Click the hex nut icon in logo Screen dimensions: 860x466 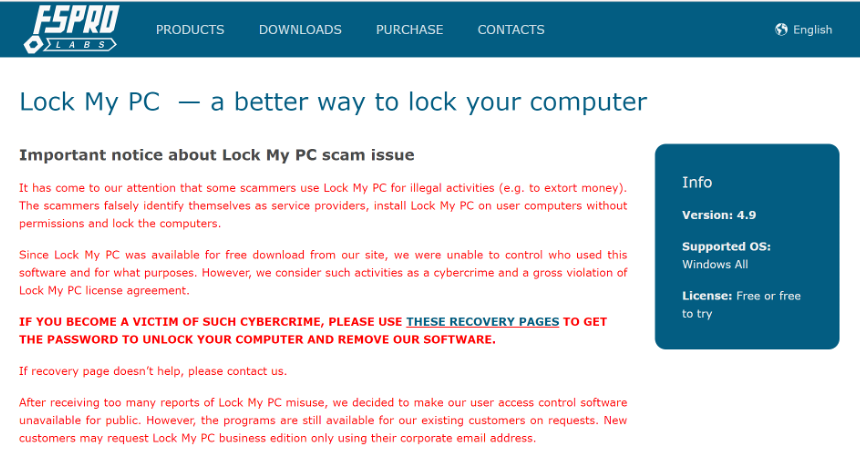33,45
